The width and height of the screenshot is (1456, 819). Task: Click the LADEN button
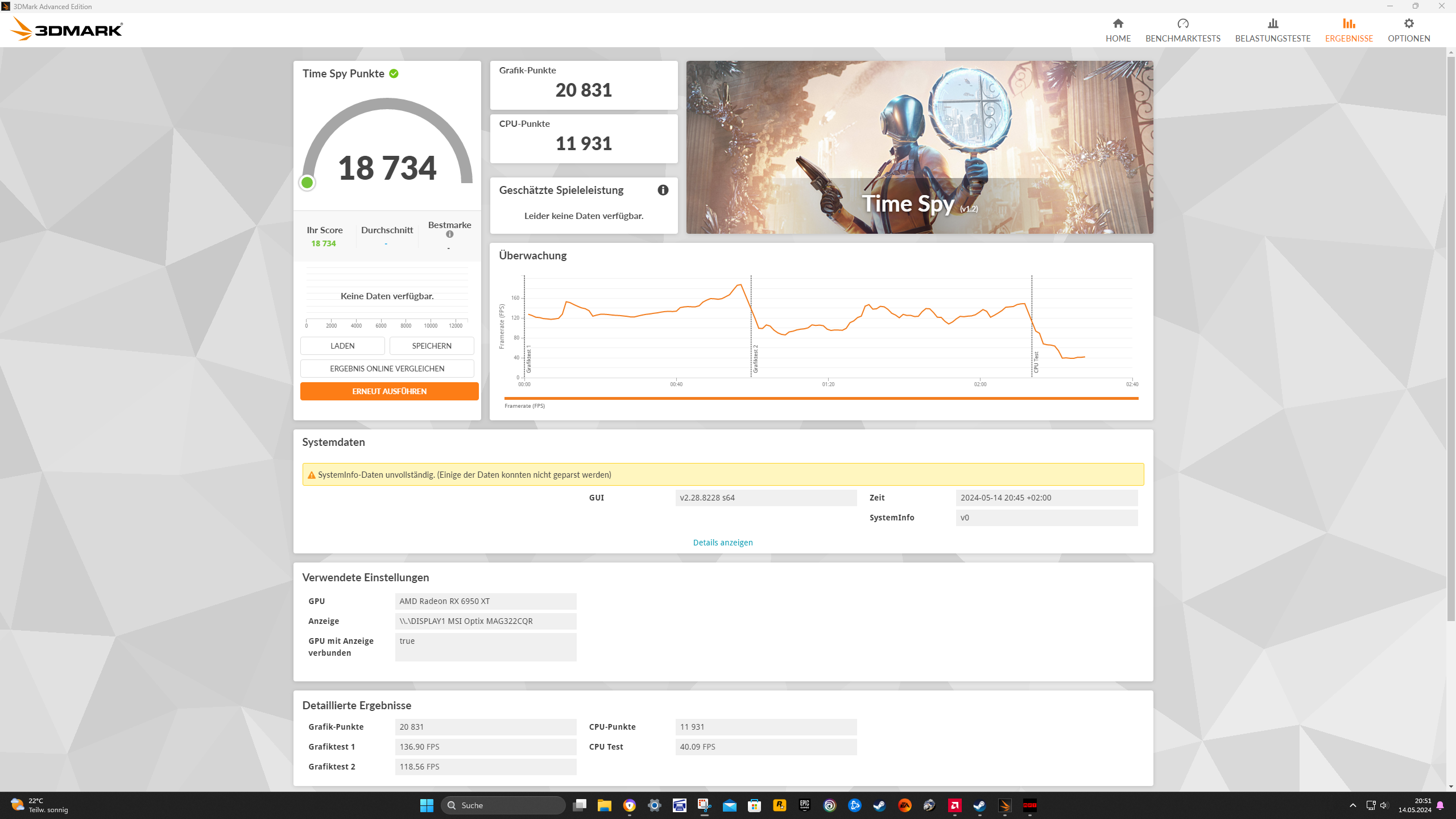(x=342, y=346)
